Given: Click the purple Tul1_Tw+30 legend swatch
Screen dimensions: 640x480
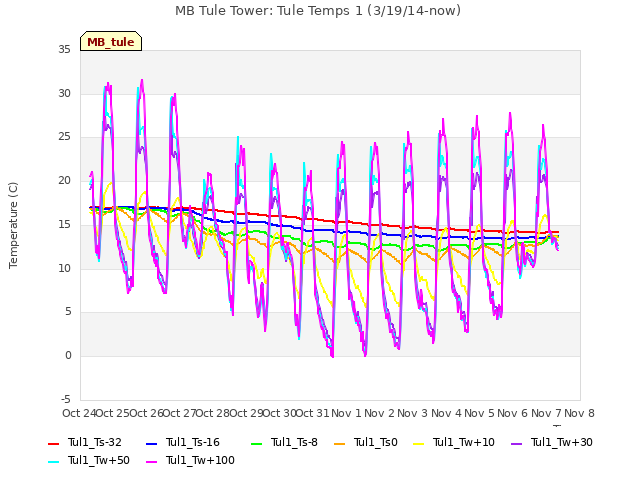Looking at the screenshot, I should tap(517, 443).
